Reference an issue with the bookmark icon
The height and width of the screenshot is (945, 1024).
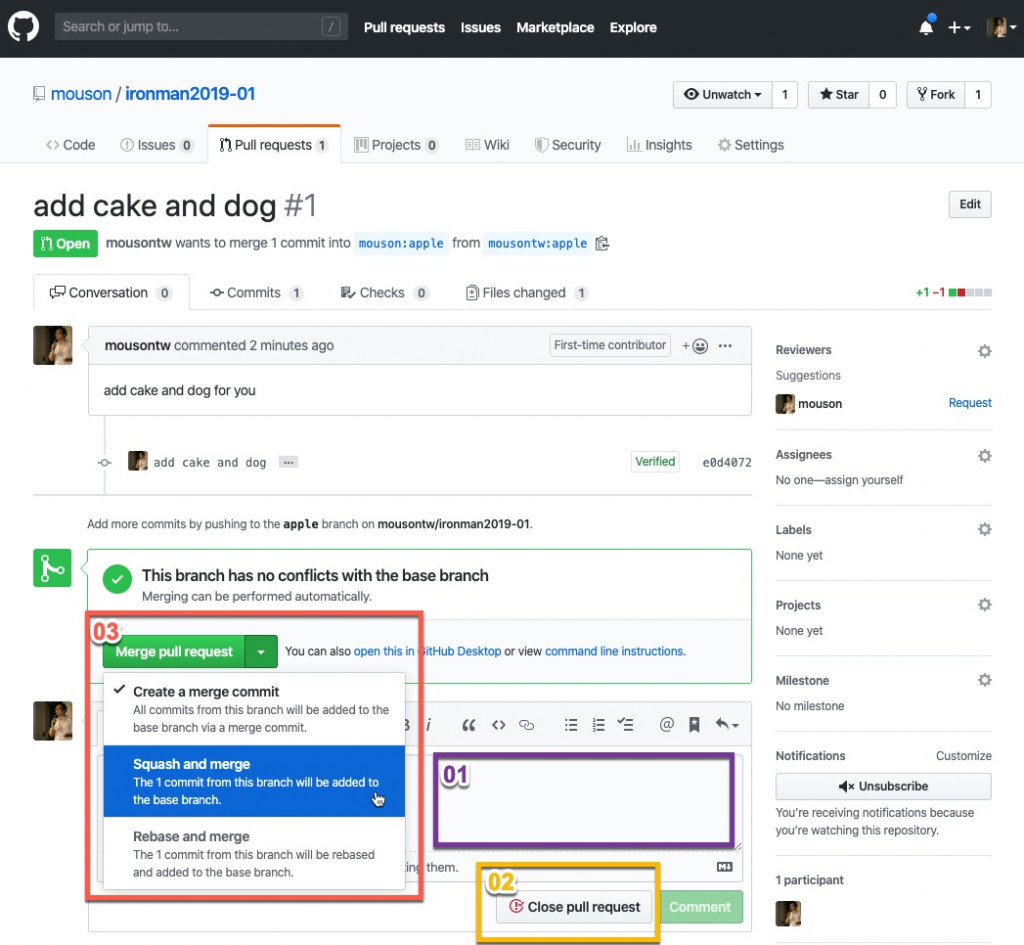694,725
